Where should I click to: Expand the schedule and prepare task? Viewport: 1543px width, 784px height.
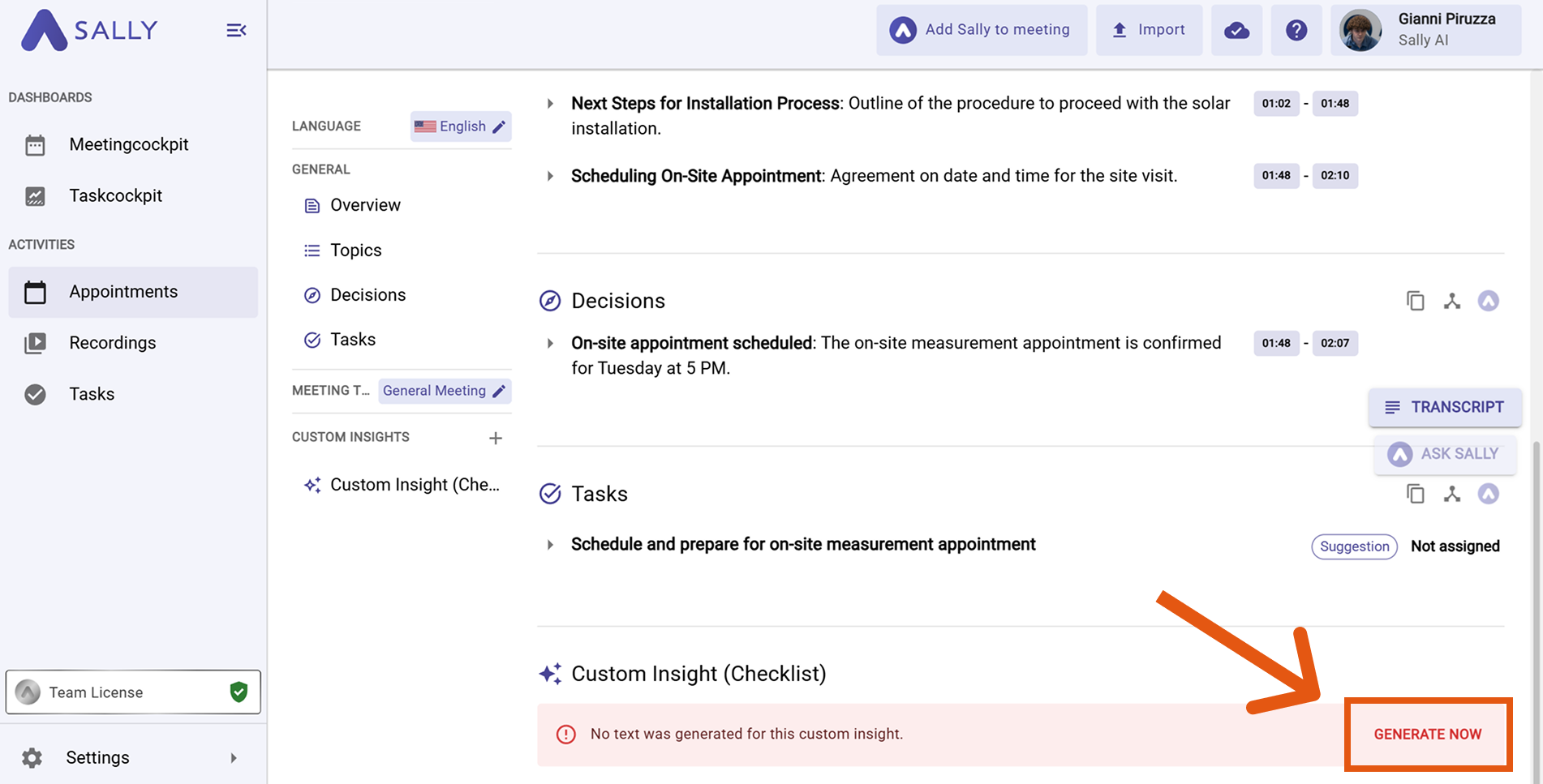click(550, 545)
